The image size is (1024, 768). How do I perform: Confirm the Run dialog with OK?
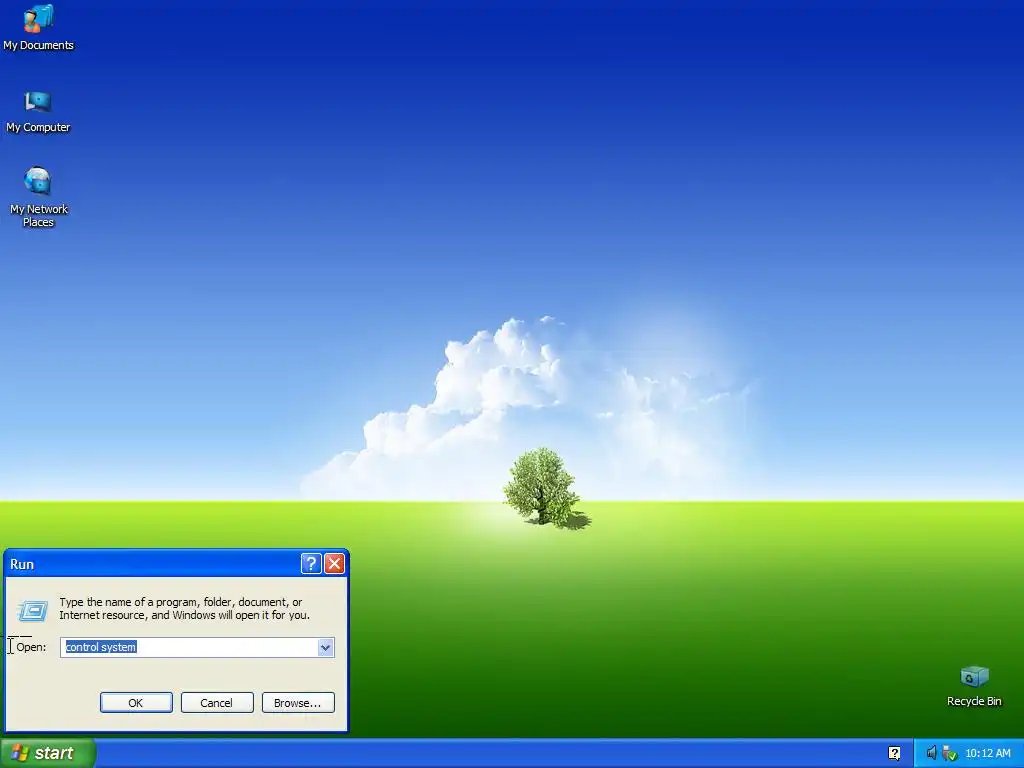pos(136,703)
